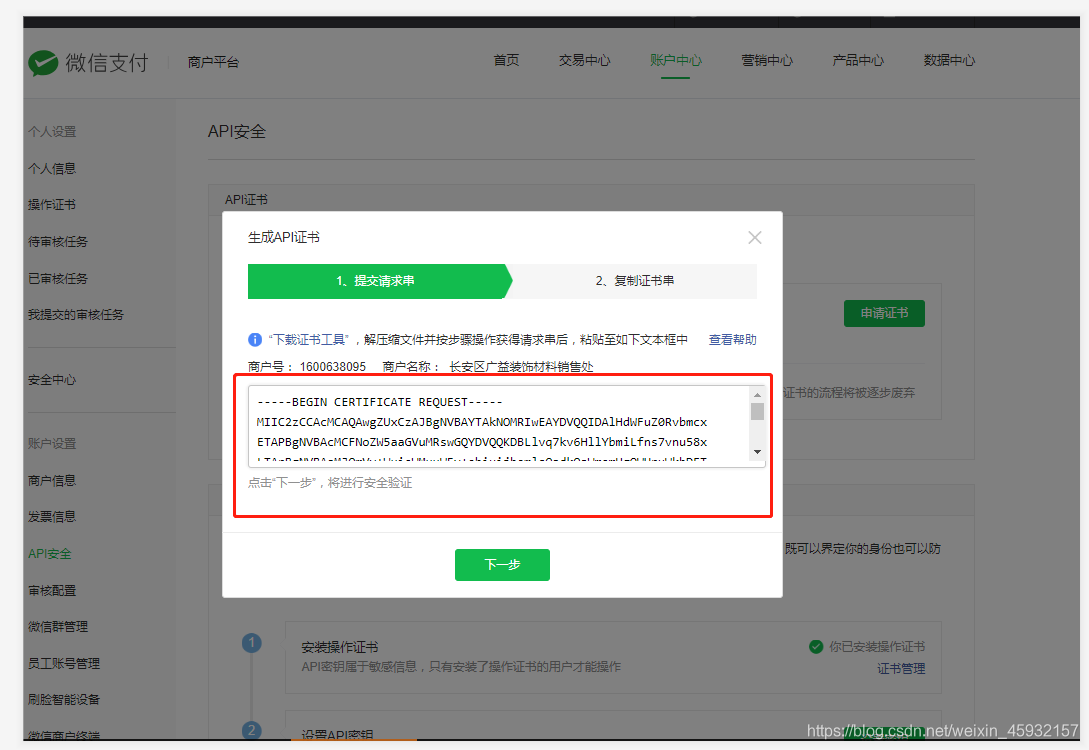Open the 数据中心 tab
The height and width of the screenshot is (750, 1089).
coord(949,60)
